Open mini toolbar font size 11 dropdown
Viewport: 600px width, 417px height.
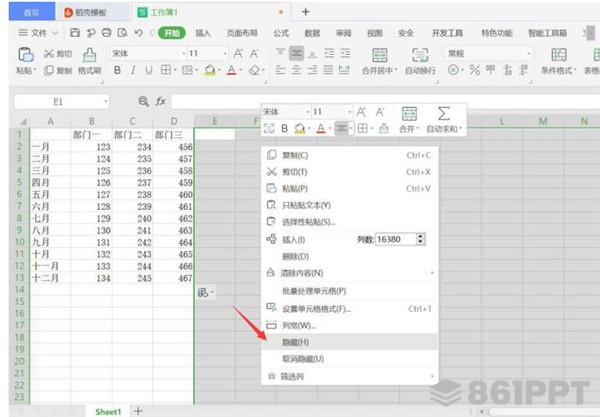click(x=349, y=112)
